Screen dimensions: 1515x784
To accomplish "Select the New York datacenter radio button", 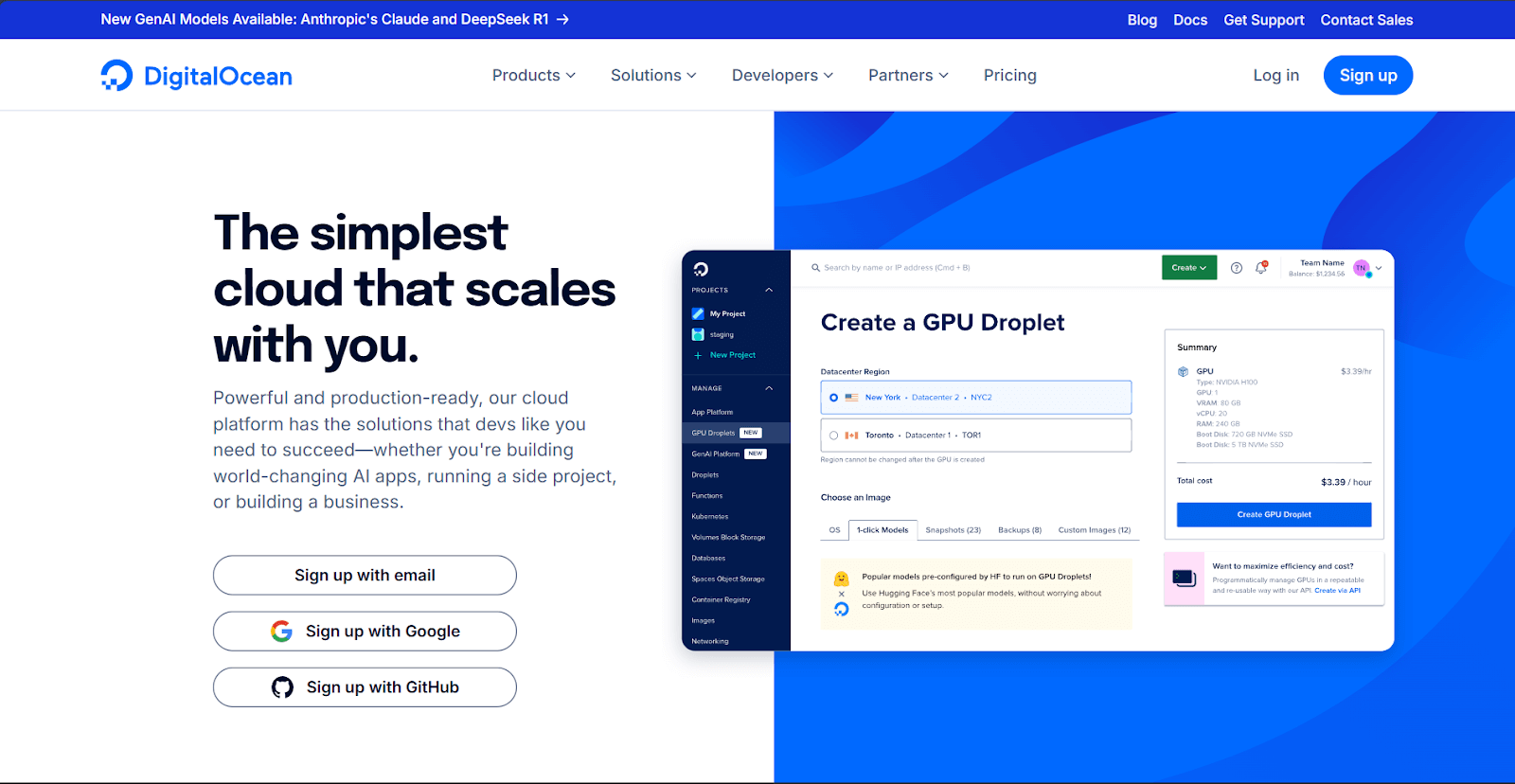I will tap(833, 398).
